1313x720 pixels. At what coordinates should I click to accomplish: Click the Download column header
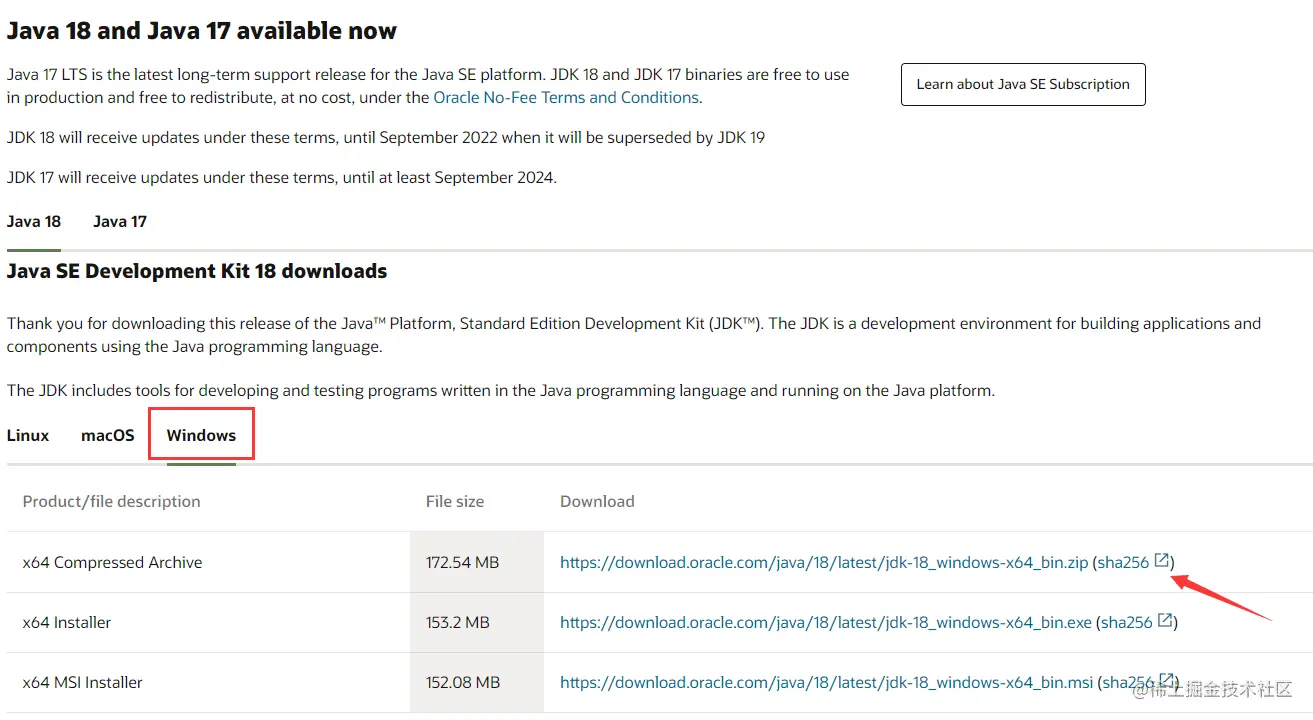click(x=597, y=502)
